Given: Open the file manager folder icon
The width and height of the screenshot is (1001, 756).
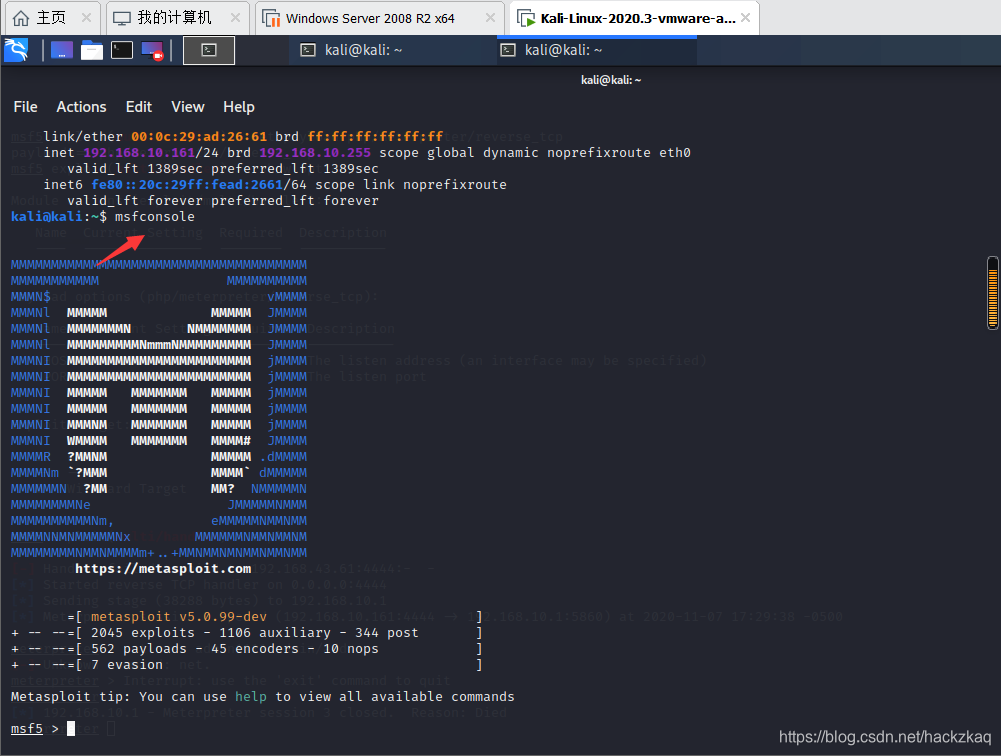Looking at the screenshot, I should point(92,50).
